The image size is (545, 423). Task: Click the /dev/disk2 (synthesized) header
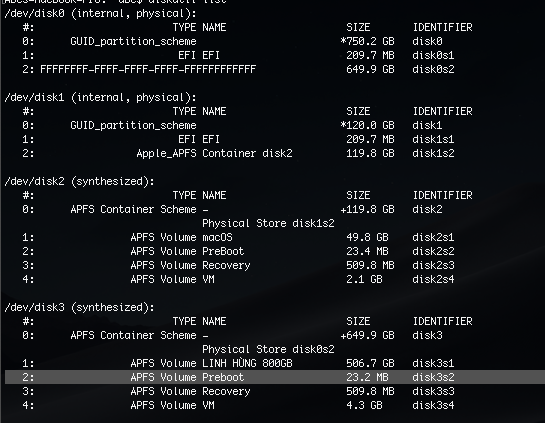(x=80, y=181)
